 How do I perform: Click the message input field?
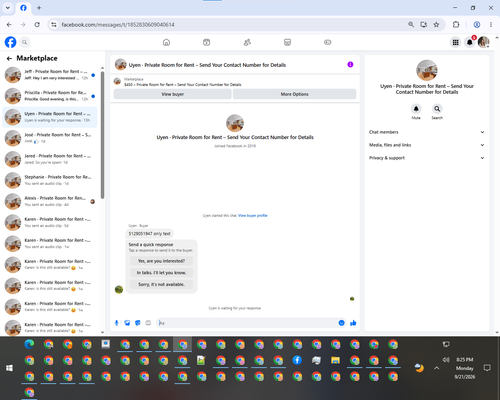(247, 323)
